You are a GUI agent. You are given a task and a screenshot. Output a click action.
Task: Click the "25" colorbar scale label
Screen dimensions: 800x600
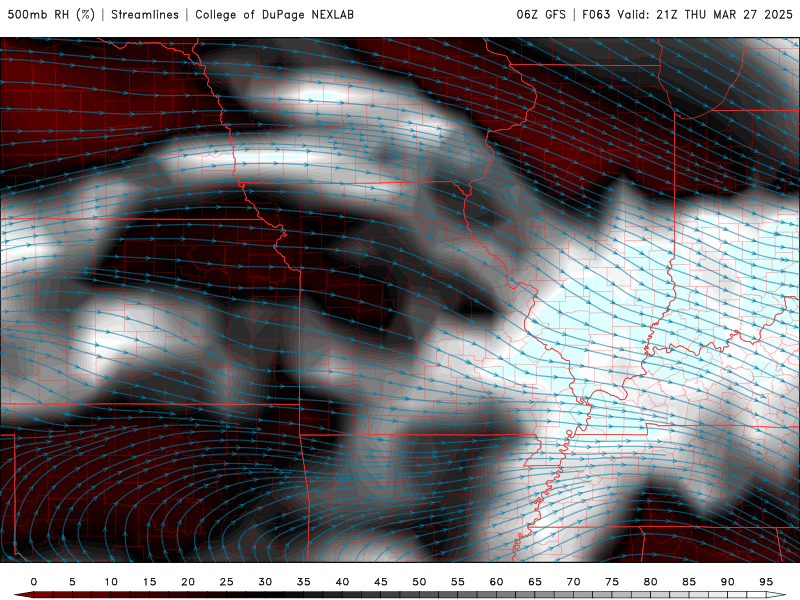pyautogui.click(x=227, y=582)
